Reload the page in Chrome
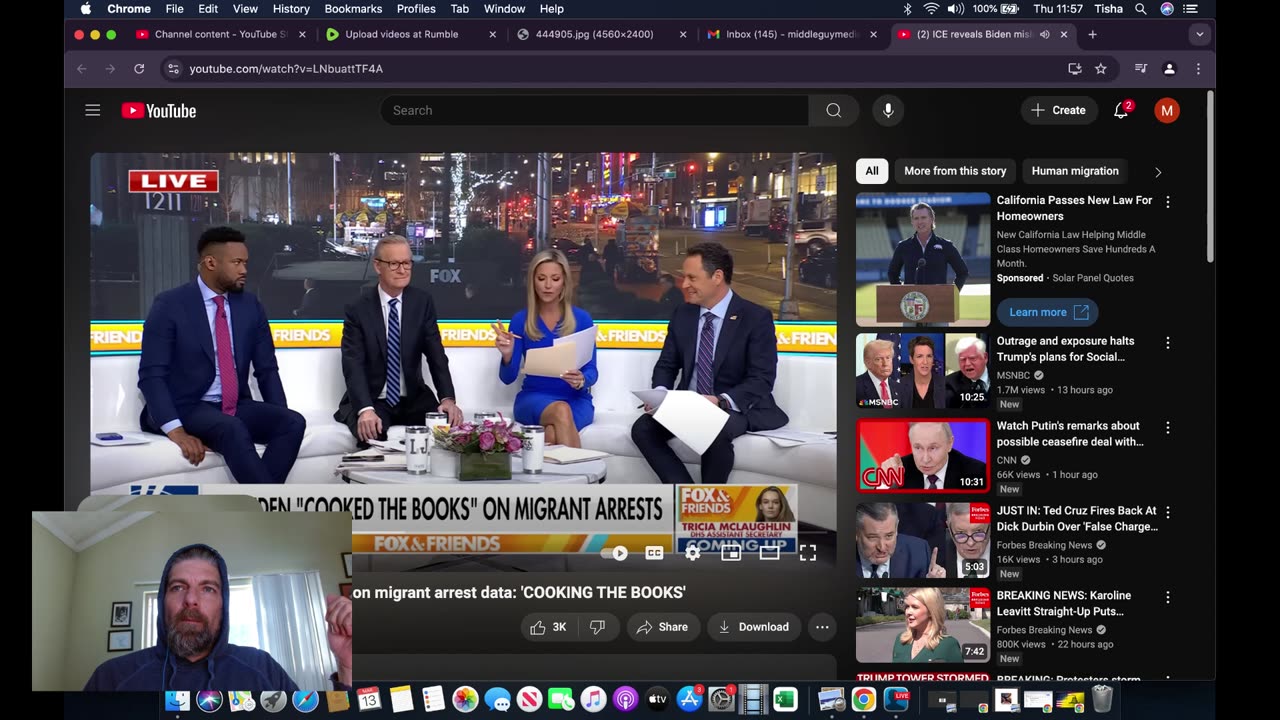The image size is (1280, 720). (139, 69)
